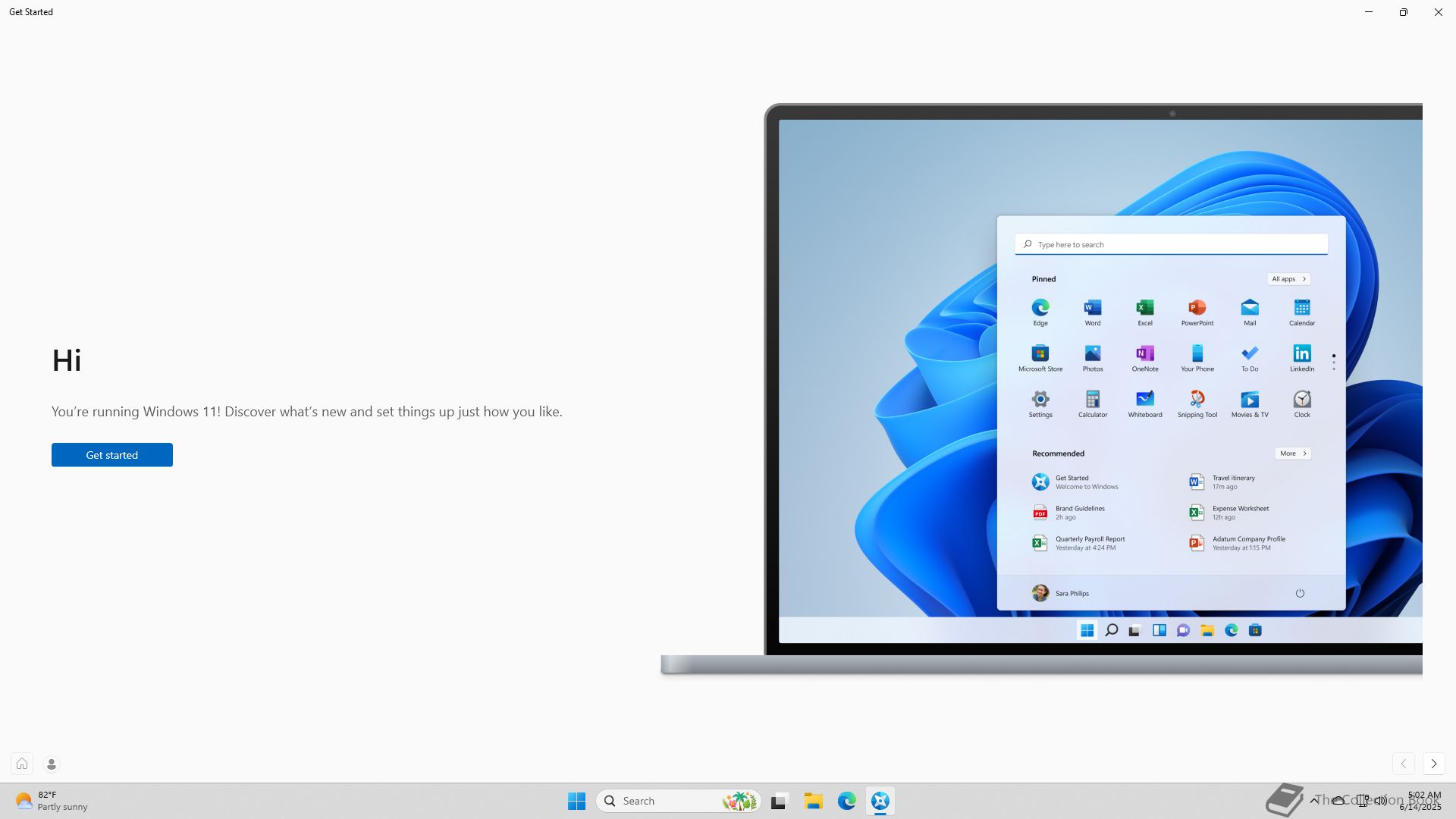The height and width of the screenshot is (819, 1456).
Task: Open the clock and date panel
Action: pyautogui.click(x=1420, y=801)
